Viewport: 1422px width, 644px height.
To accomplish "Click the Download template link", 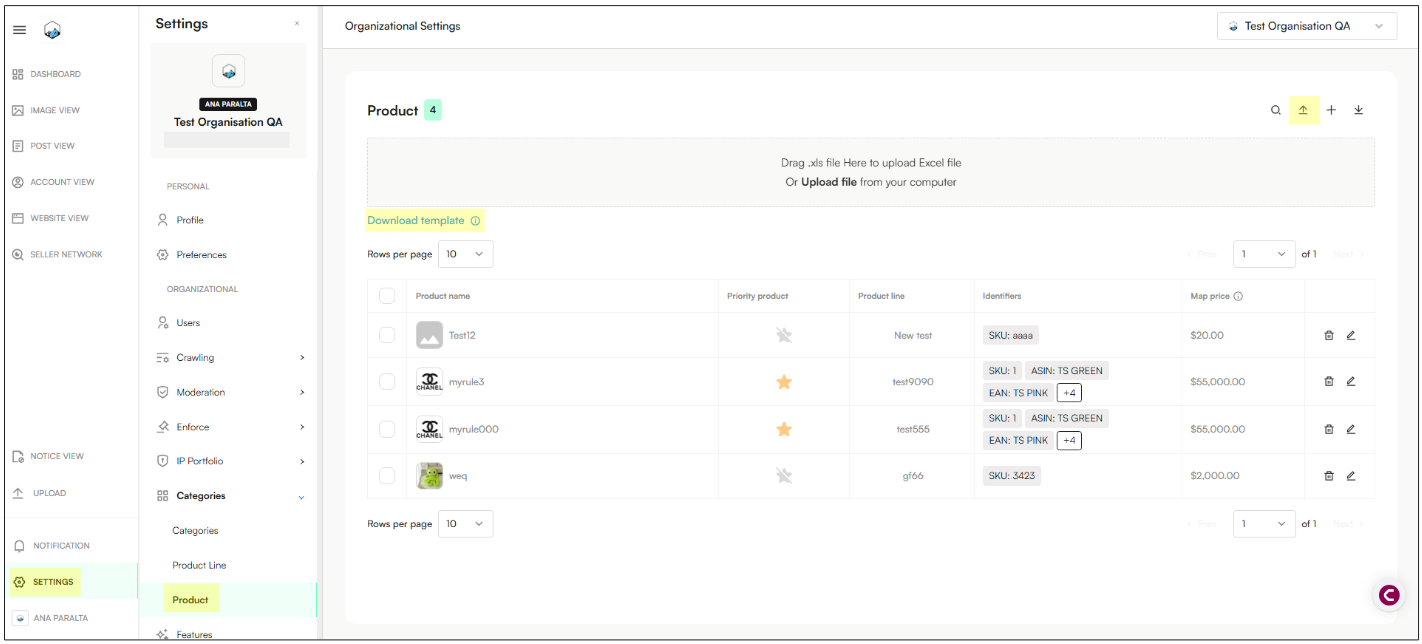I will (416, 221).
